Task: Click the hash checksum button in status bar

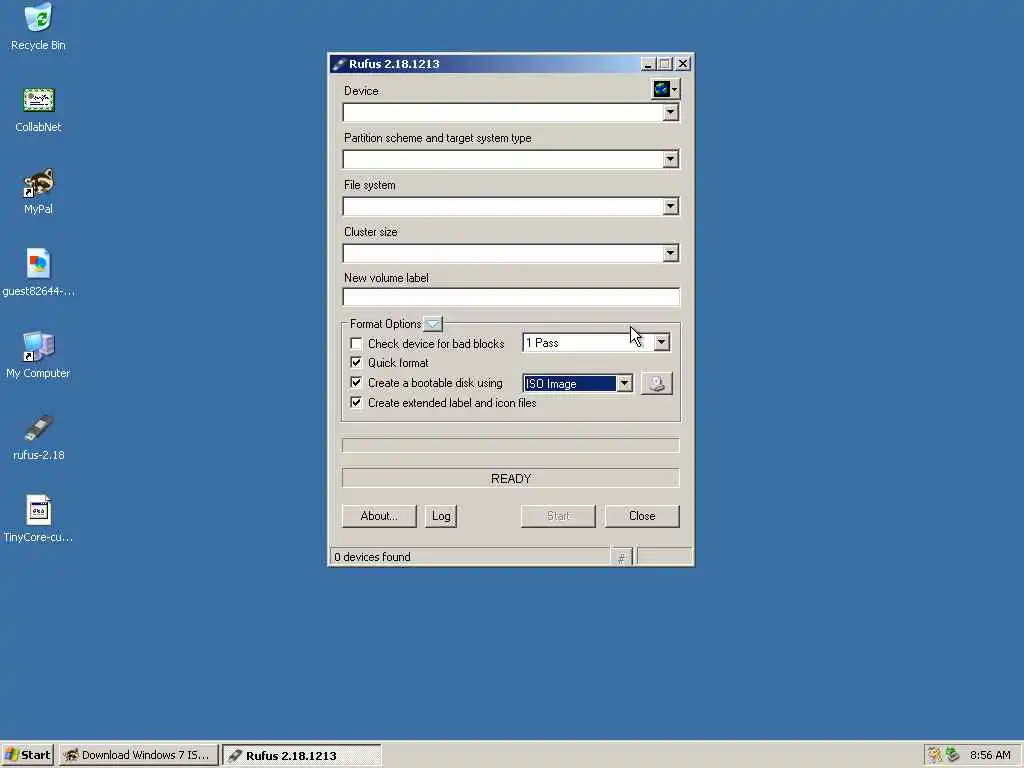Action: (x=621, y=557)
